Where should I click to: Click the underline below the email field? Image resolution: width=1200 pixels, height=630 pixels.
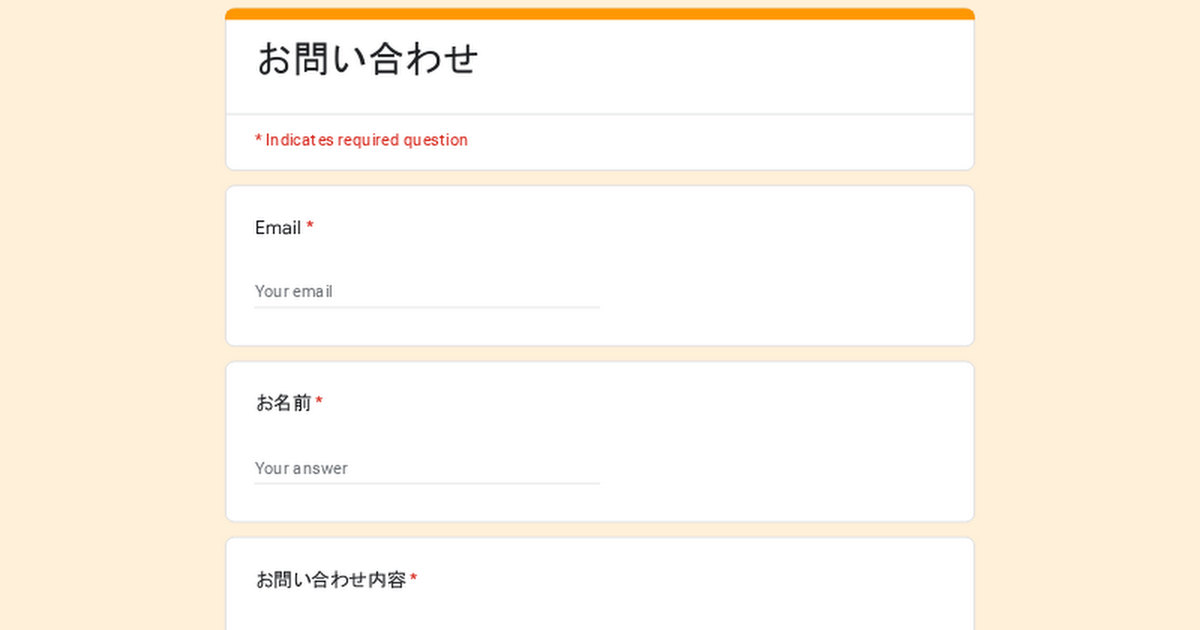(x=427, y=307)
